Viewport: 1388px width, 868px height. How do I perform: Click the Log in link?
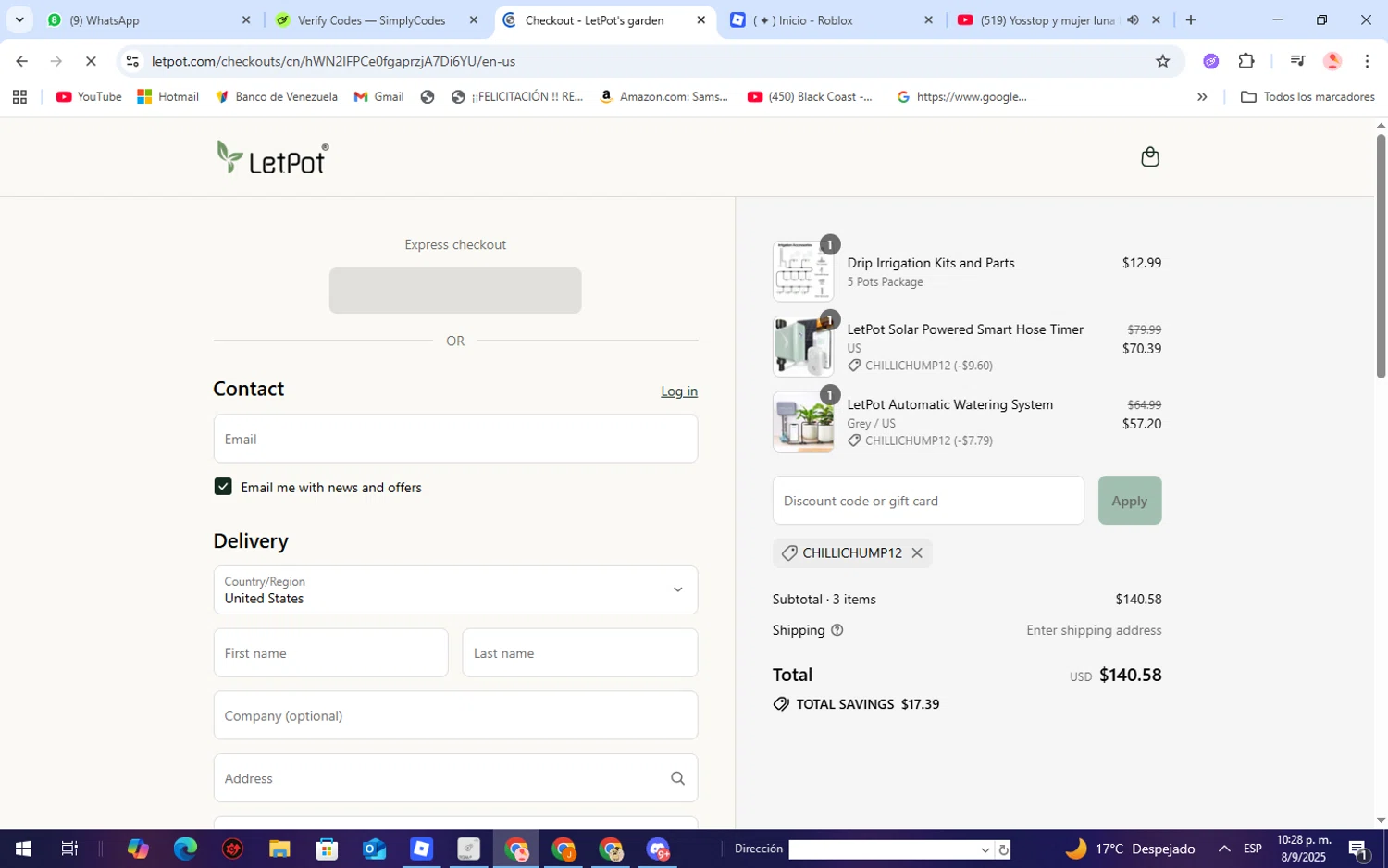coord(679,391)
